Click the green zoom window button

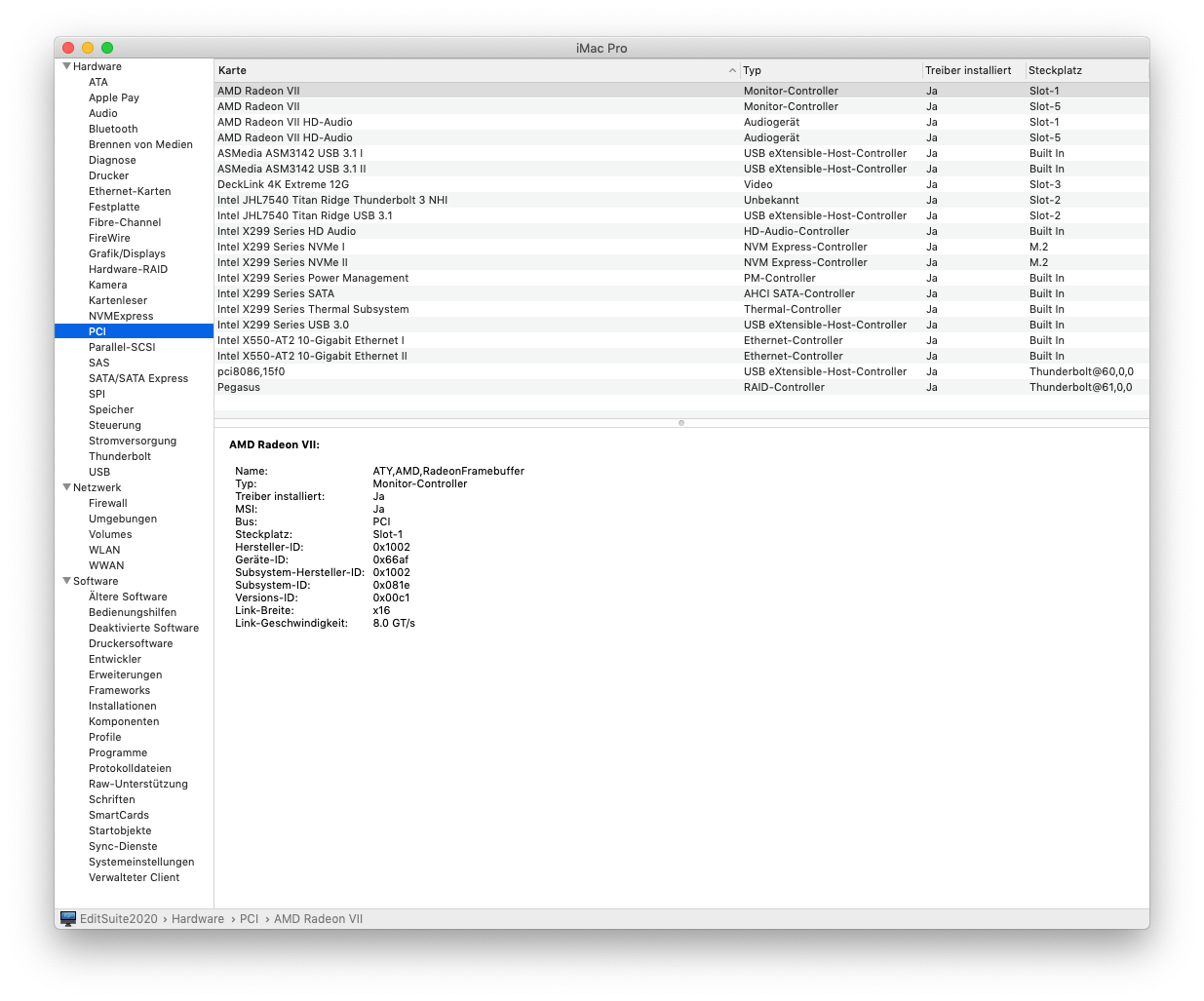[107, 48]
